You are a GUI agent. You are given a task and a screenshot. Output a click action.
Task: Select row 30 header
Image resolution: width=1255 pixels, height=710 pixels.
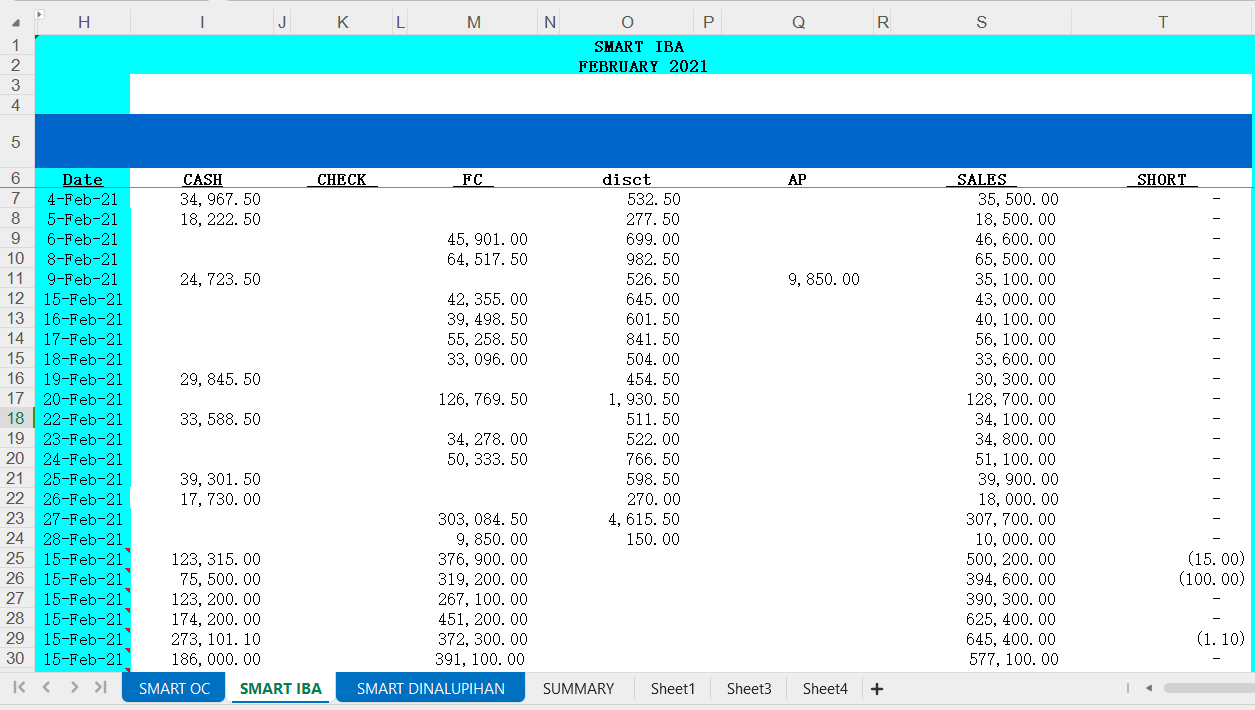pyautogui.click(x=17, y=659)
